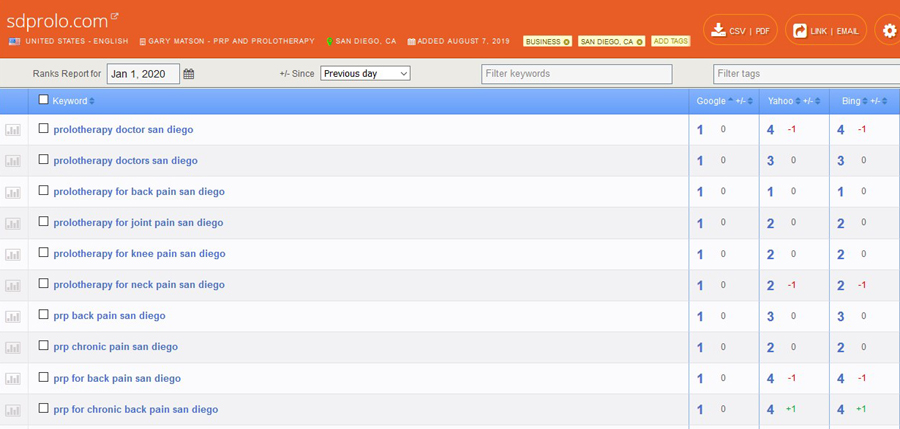
Task: Remove the SAN DIEGO, CA tag
Action: [640, 42]
